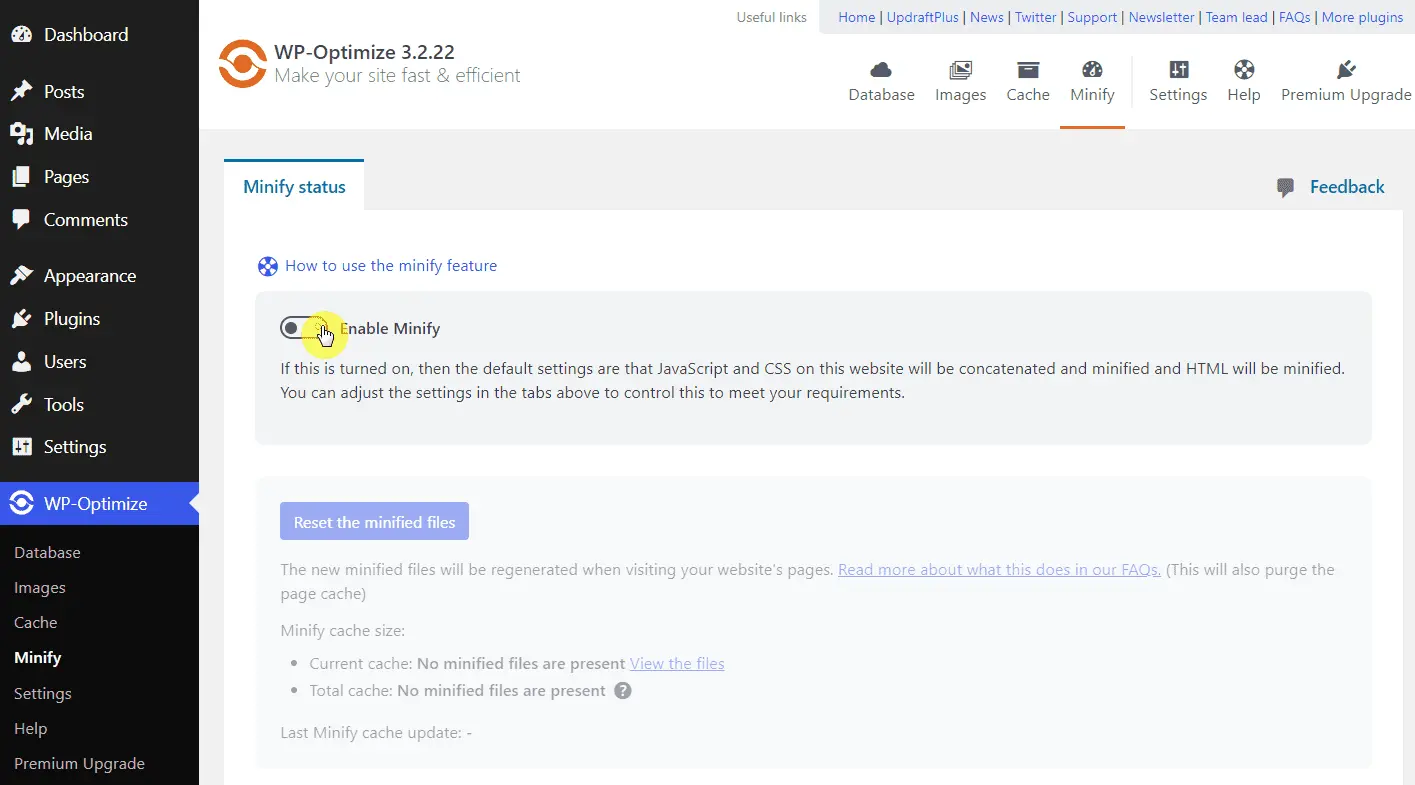Click the Appearance paintbrush icon

(21, 276)
